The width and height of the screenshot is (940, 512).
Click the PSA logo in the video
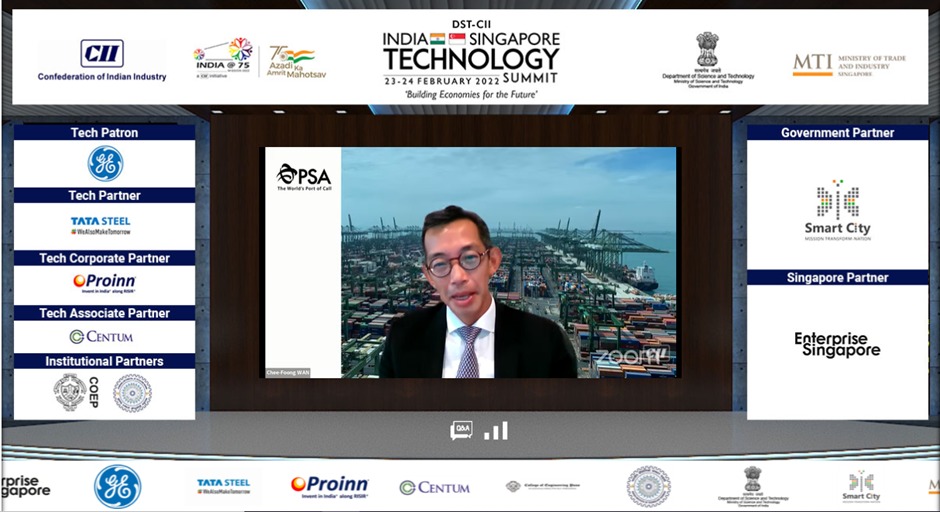click(304, 177)
